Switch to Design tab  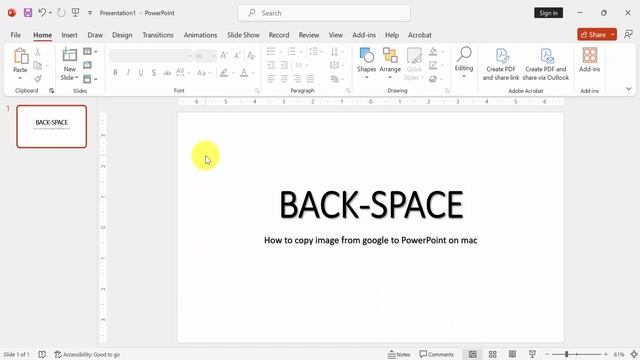(122, 35)
